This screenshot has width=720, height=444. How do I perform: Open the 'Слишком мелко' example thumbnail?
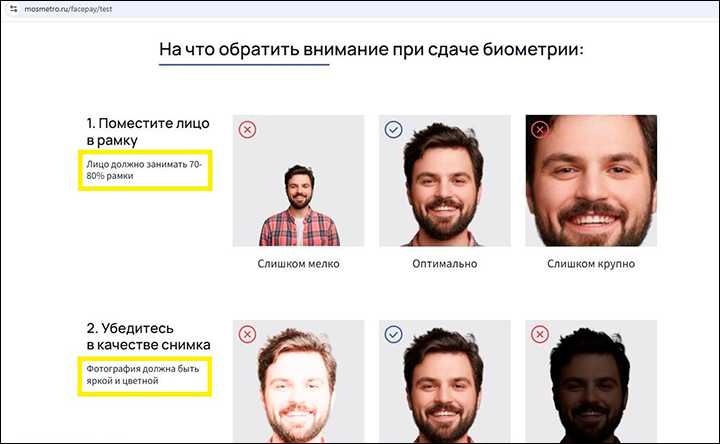click(298, 180)
